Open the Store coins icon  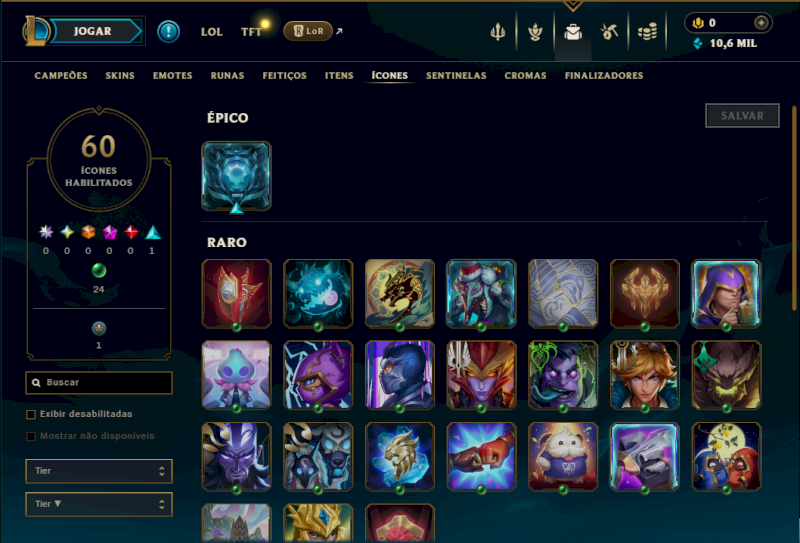pyautogui.click(x=647, y=32)
